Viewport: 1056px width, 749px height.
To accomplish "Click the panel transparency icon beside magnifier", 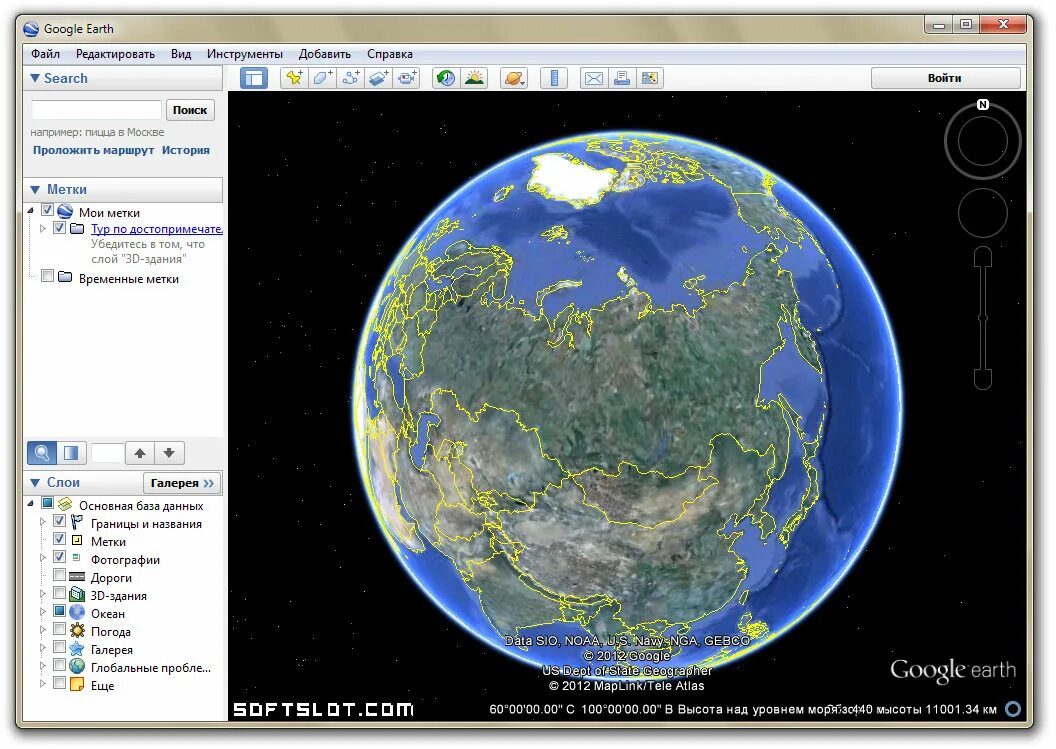I will (x=71, y=453).
